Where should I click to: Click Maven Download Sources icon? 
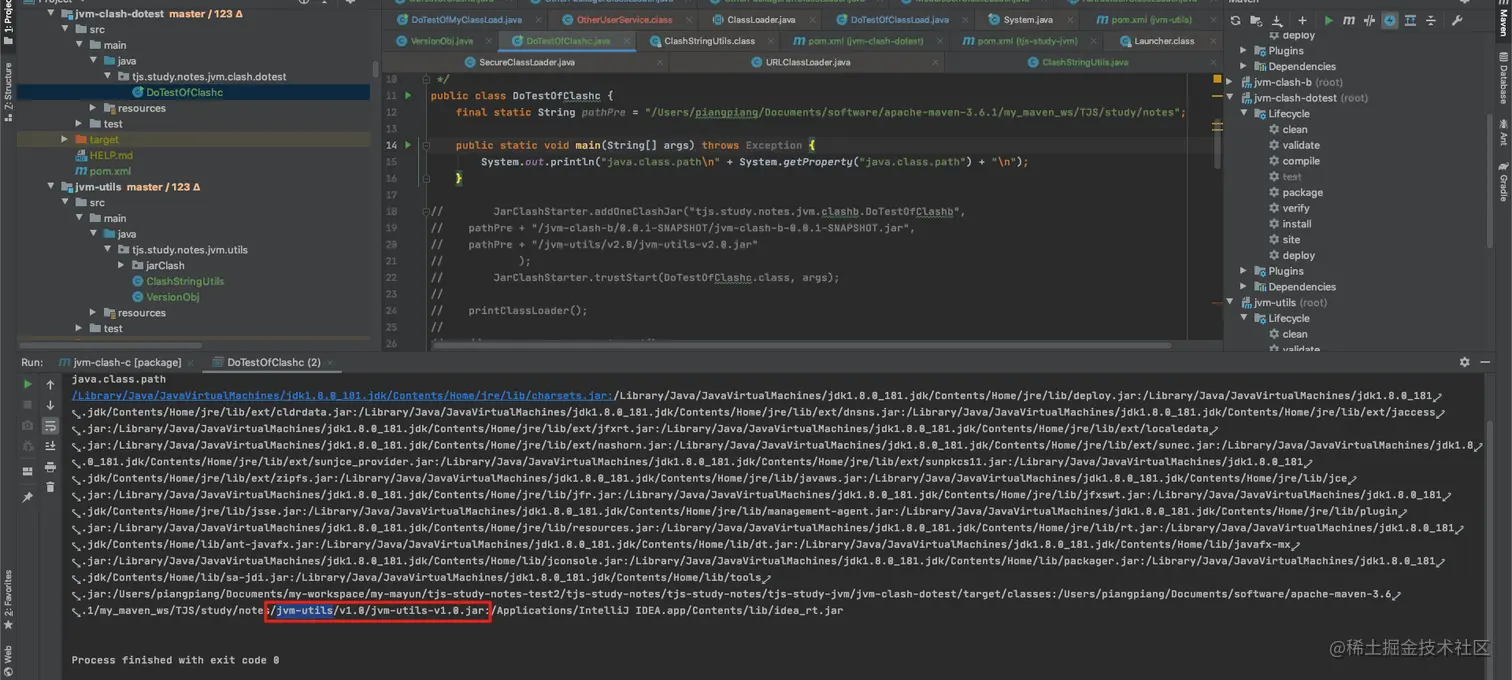click(x=1279, y=20)
